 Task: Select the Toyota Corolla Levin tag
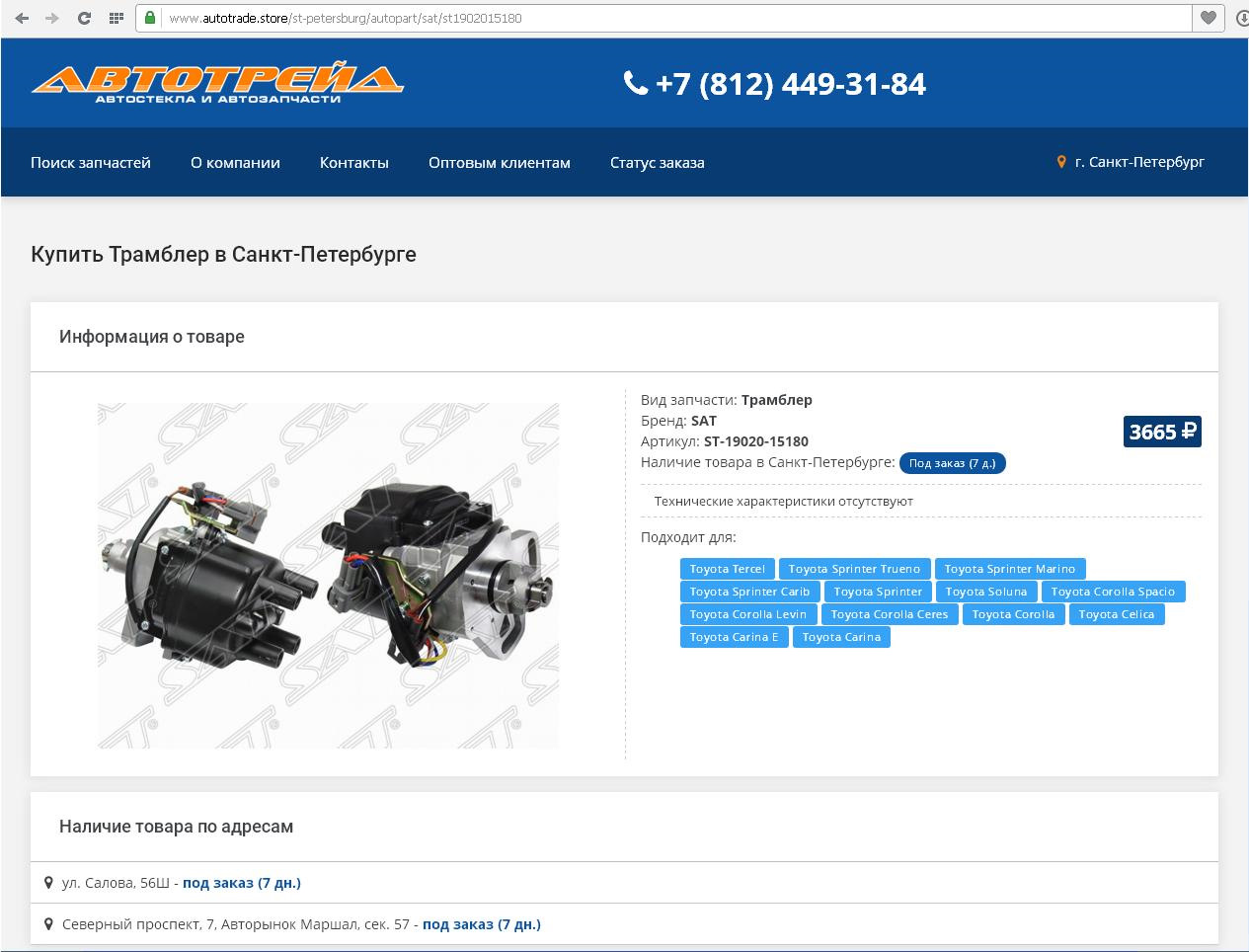(x=748, y=614)
